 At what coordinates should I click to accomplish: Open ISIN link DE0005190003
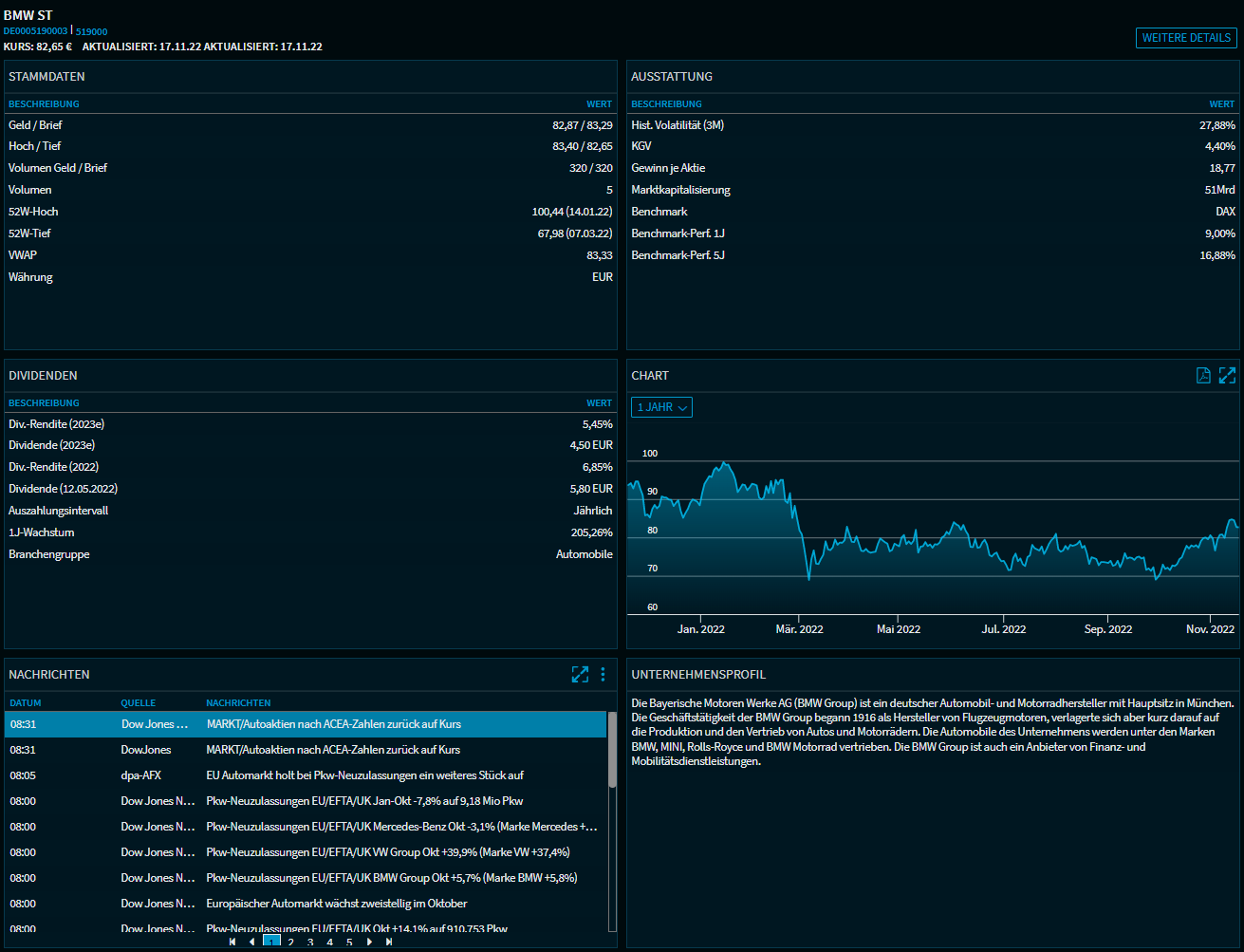(35, 31)
